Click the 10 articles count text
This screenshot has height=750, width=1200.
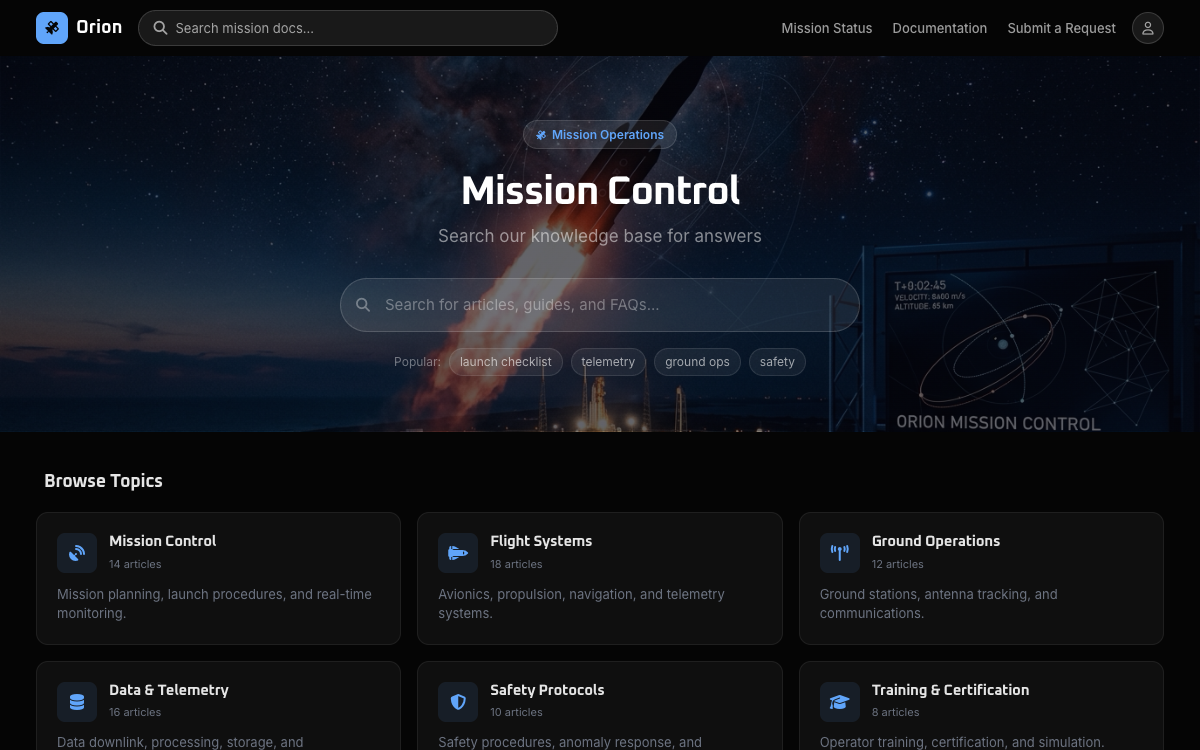tap(516, 713)
